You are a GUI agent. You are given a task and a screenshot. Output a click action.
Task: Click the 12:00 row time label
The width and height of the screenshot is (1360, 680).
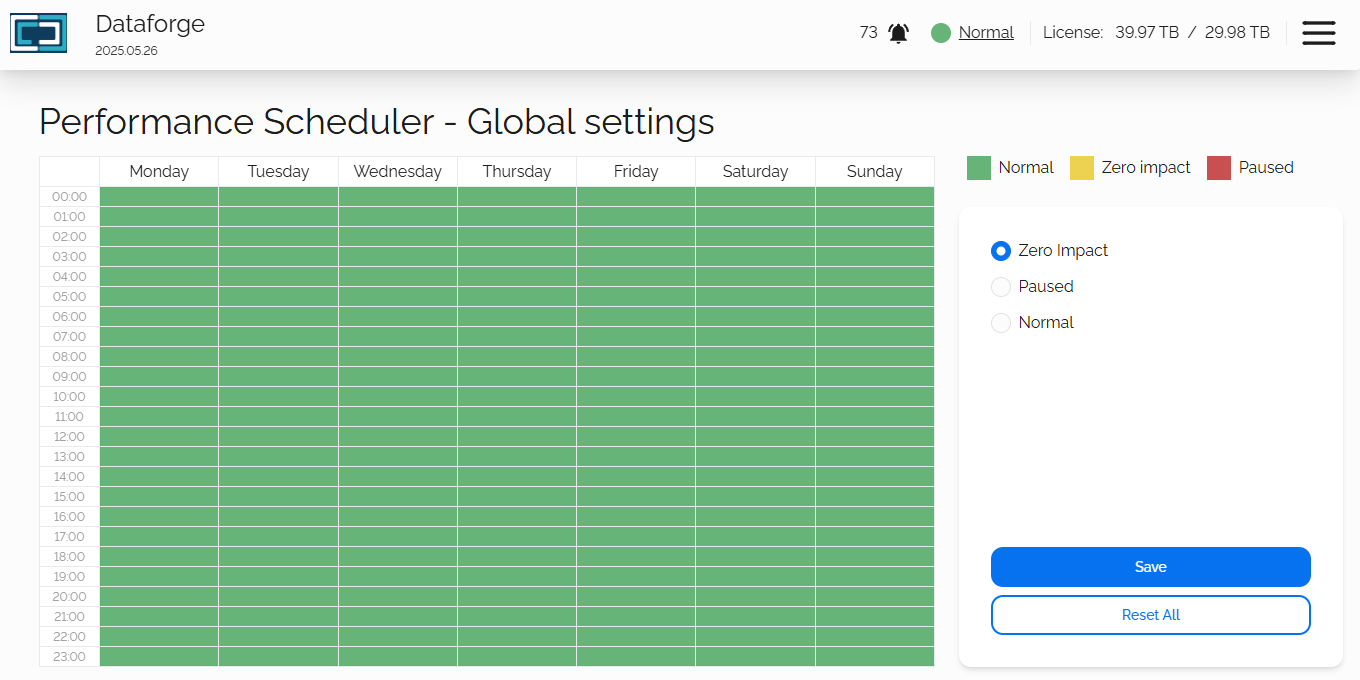coord(69,437)
